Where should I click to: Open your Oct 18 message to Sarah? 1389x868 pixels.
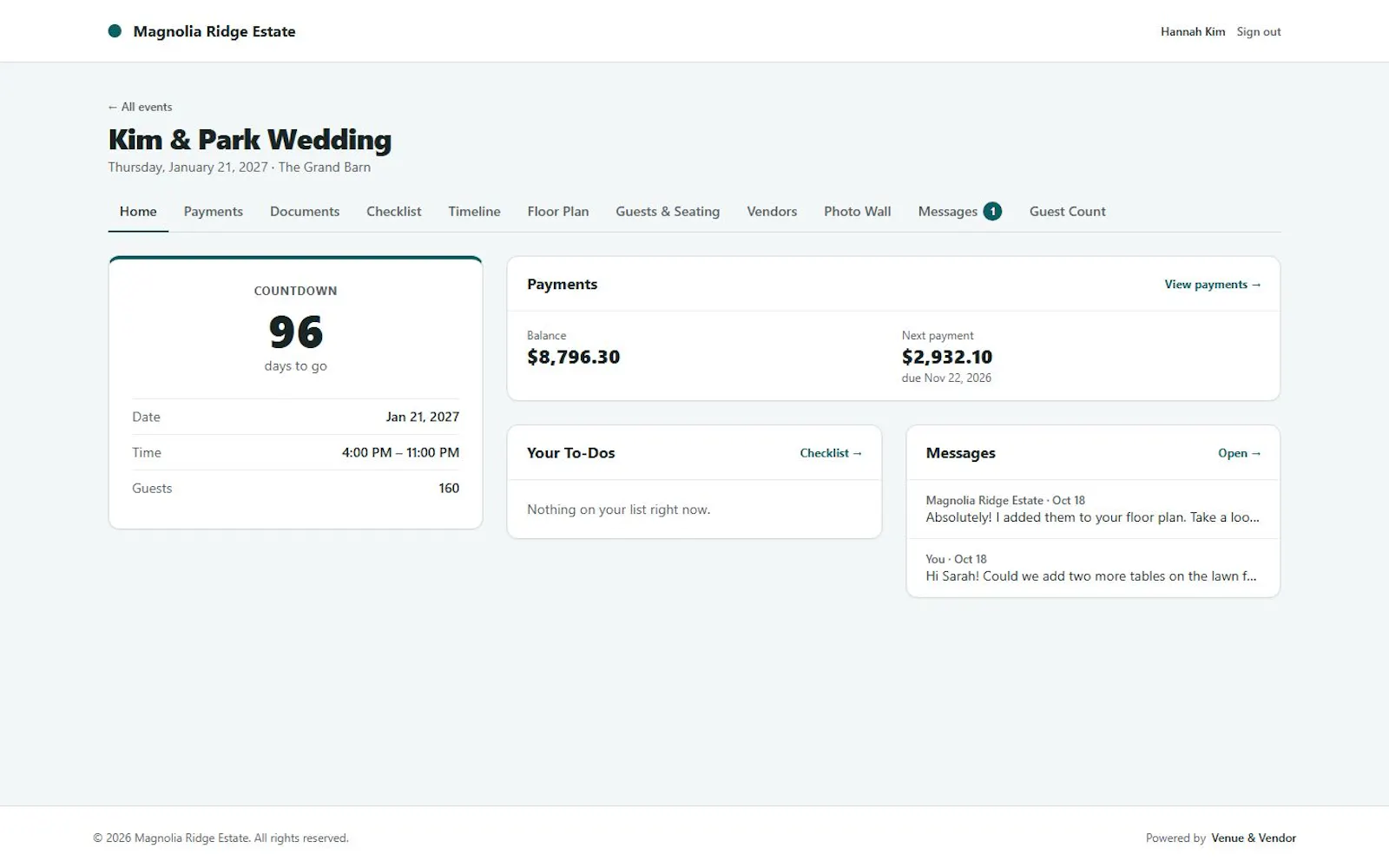click(1093, 568)
